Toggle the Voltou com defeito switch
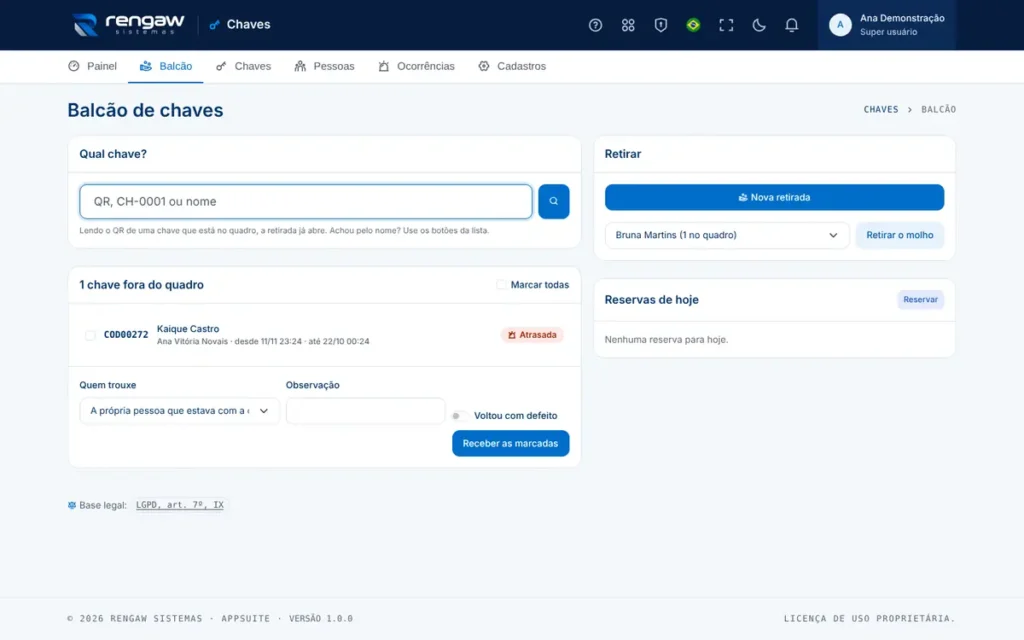This screenshot has width=1024, height=640. [459, 415]
